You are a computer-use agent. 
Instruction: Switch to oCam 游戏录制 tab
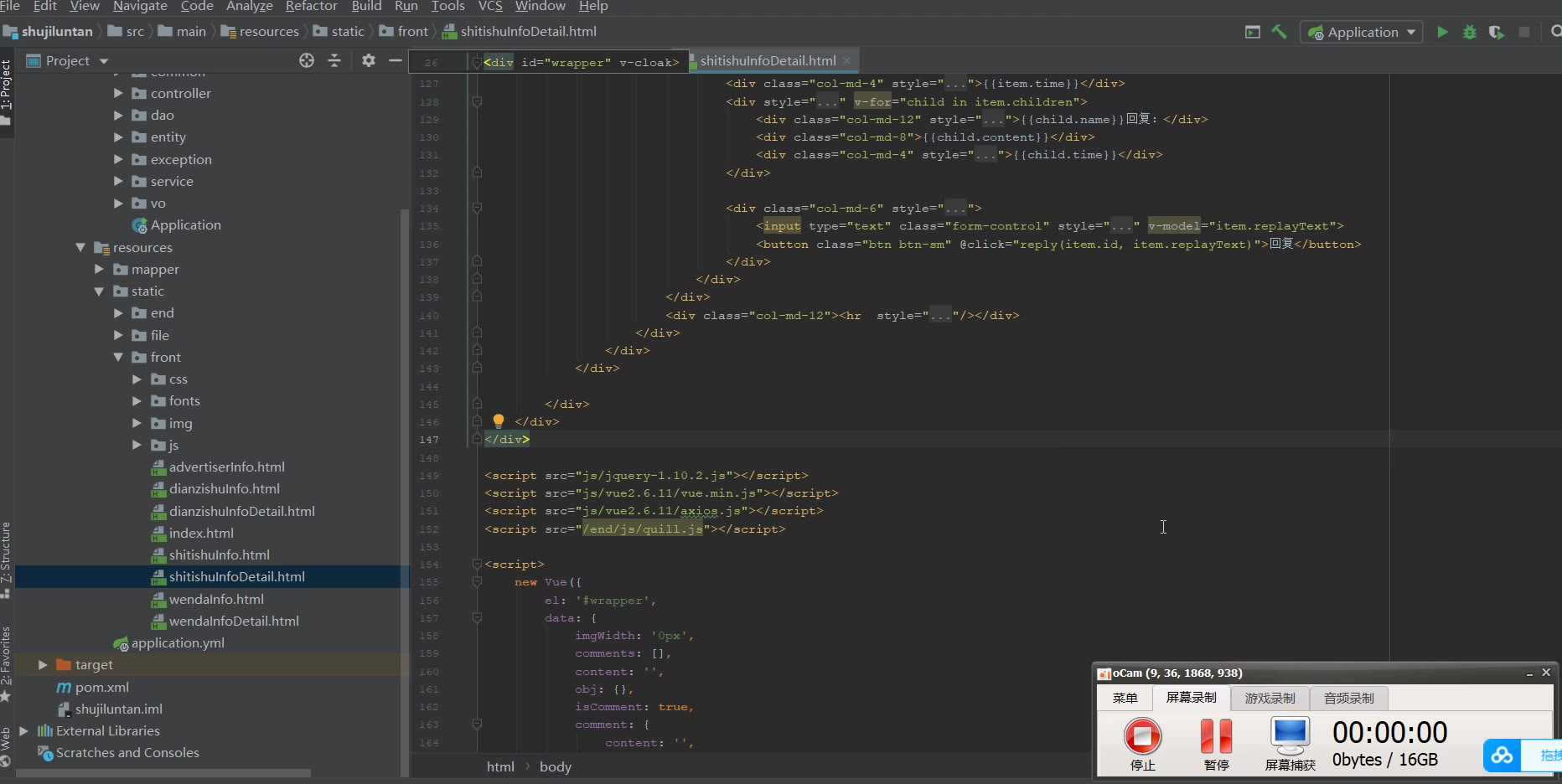point(1270,698)
